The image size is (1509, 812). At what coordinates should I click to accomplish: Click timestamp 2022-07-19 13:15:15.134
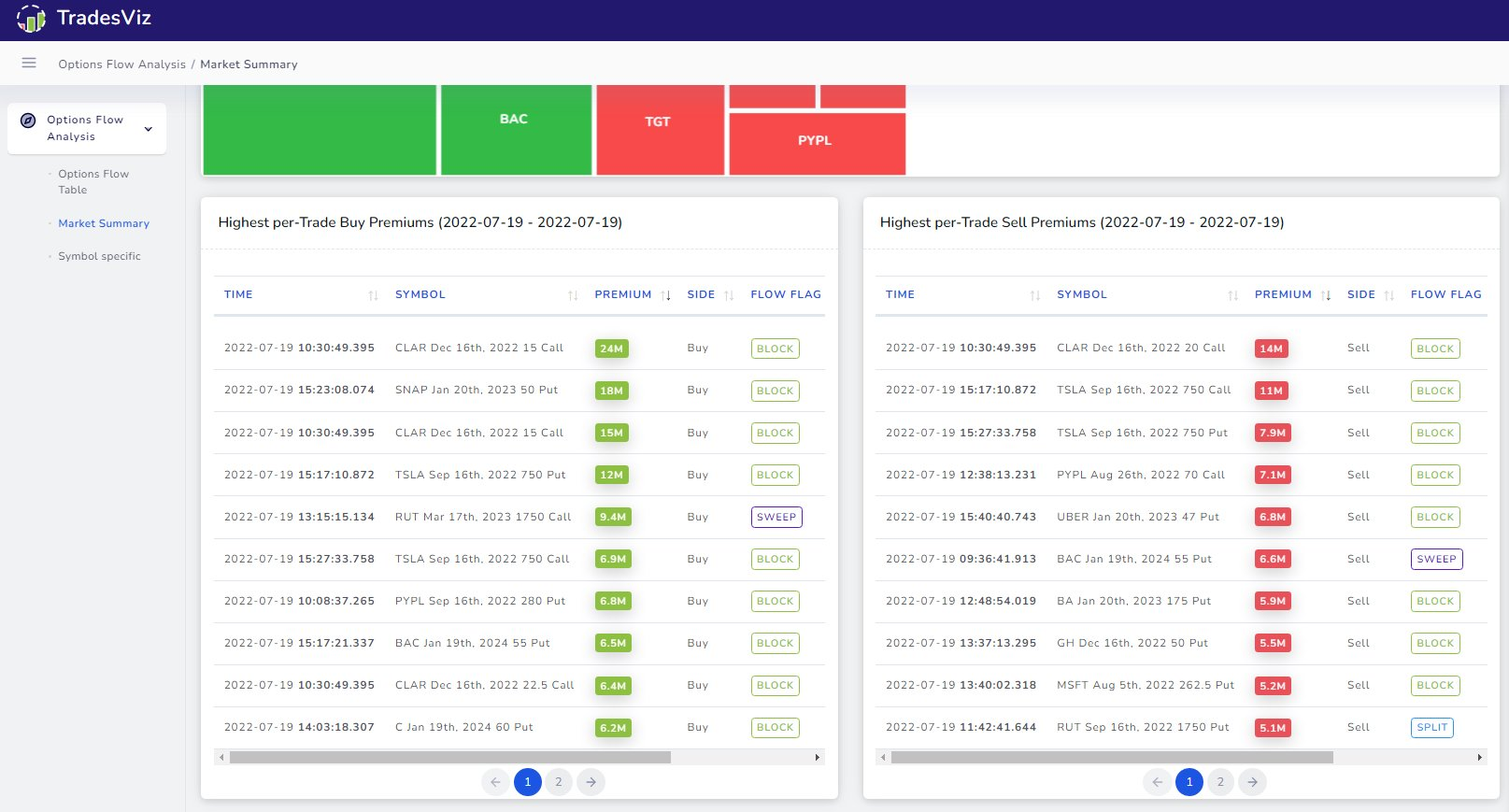tap(299, 517)
